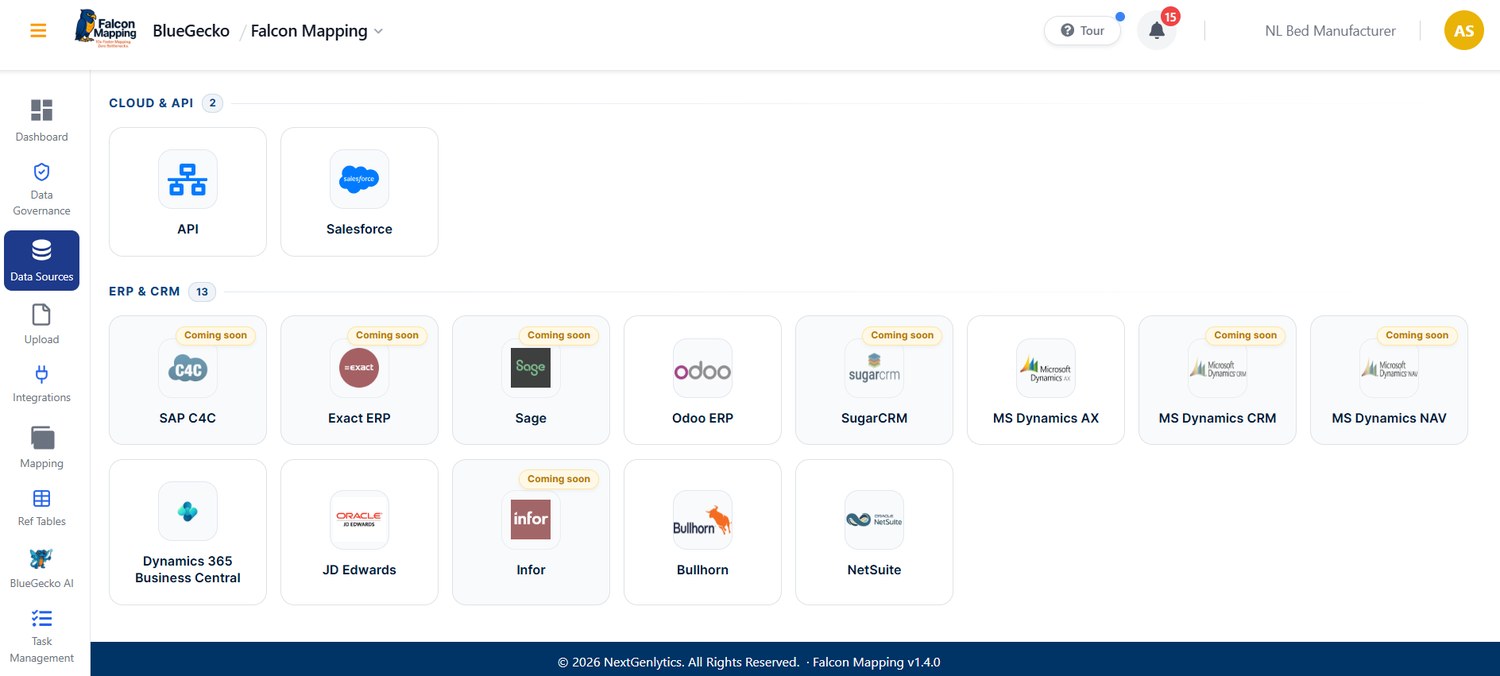The image size is (1500, 676).
Task: Open BlueGecko AI in sidebar
Action: pos(42,568)
